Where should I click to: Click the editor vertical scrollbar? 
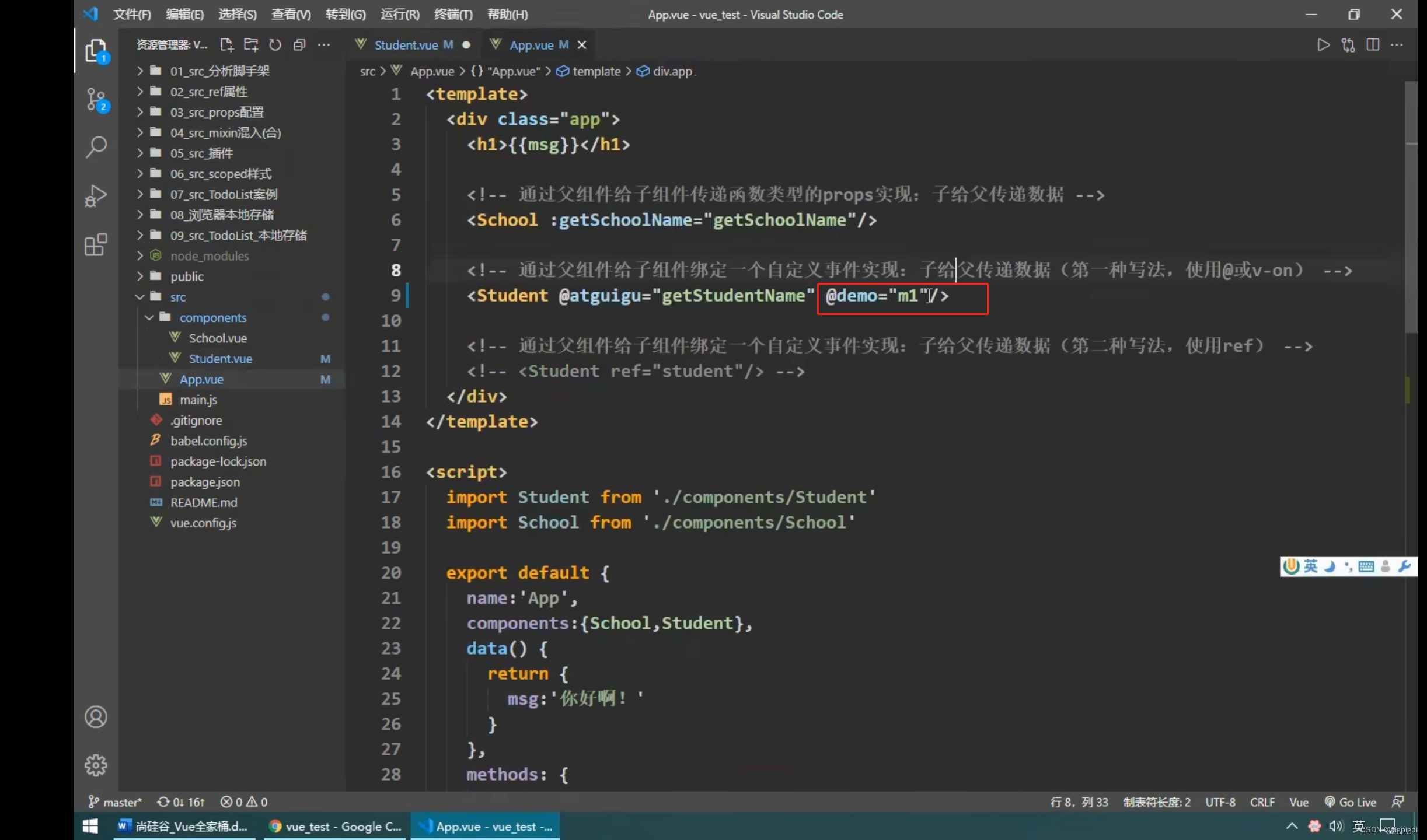(x=1411, y=207)
